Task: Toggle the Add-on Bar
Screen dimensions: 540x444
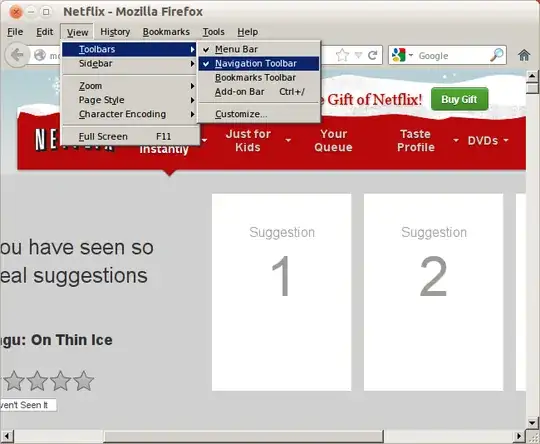Action: (259, 92)
